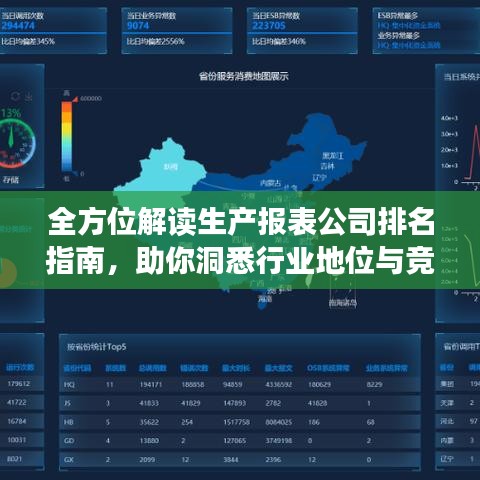480x480 pixels.
Task: Click the 2099 cell in the GX row
Action: coord(147,460)
